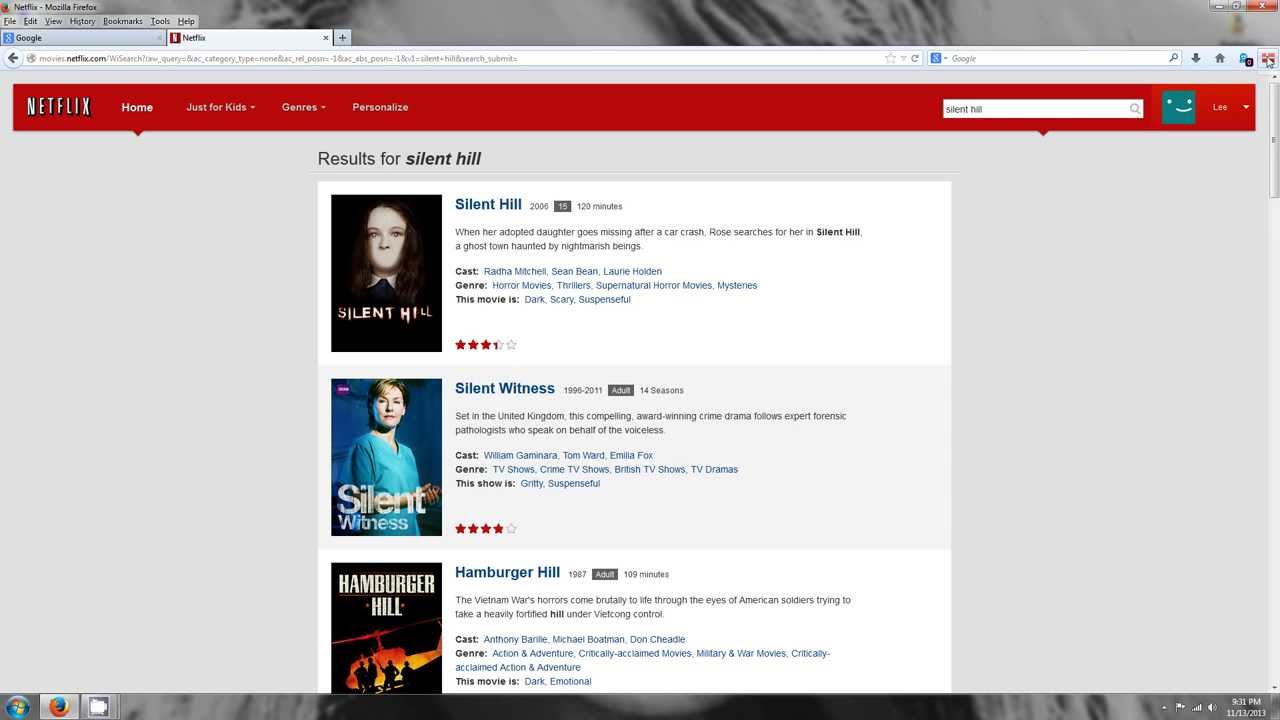Click cast member Emilia Fox
This screenshot has height=720, width=1280.
tap(631, 455)
